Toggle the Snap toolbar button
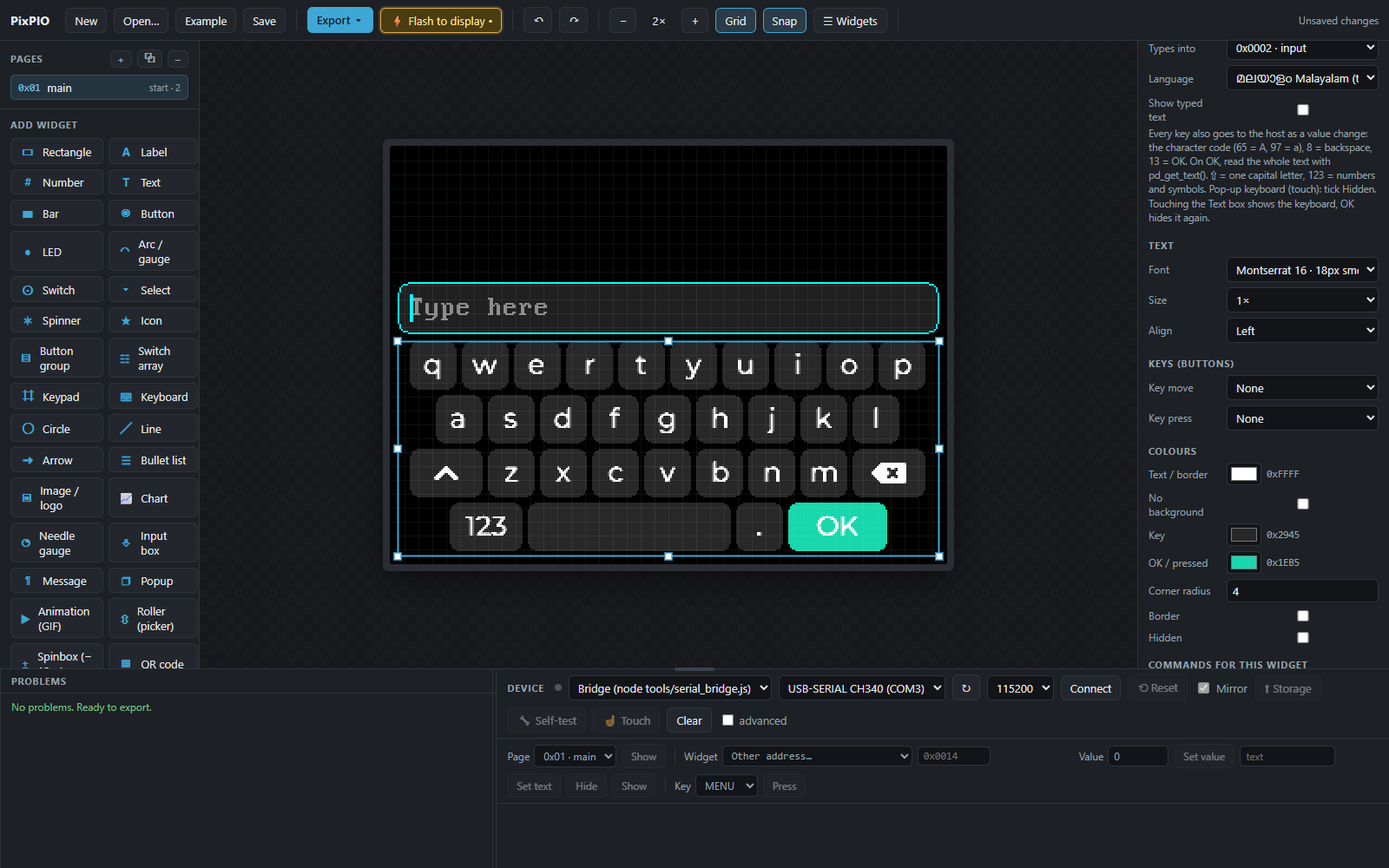 coord(784,21)
